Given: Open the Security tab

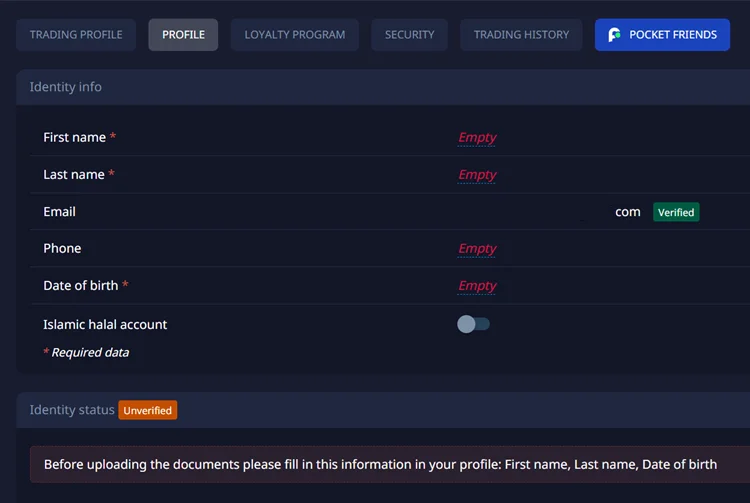Looking at the screenshot, I should (409, 35).
